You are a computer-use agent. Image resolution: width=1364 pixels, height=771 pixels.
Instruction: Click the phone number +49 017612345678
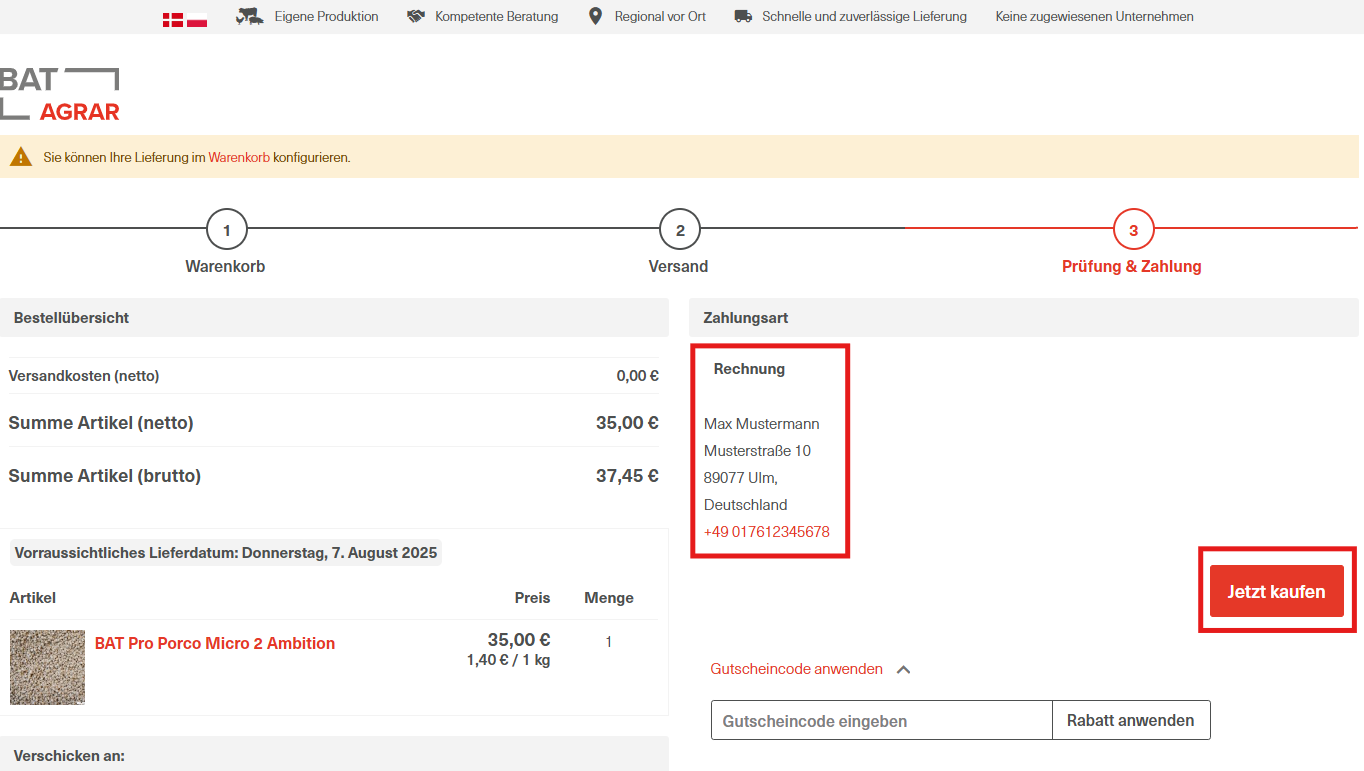(767, 532)
